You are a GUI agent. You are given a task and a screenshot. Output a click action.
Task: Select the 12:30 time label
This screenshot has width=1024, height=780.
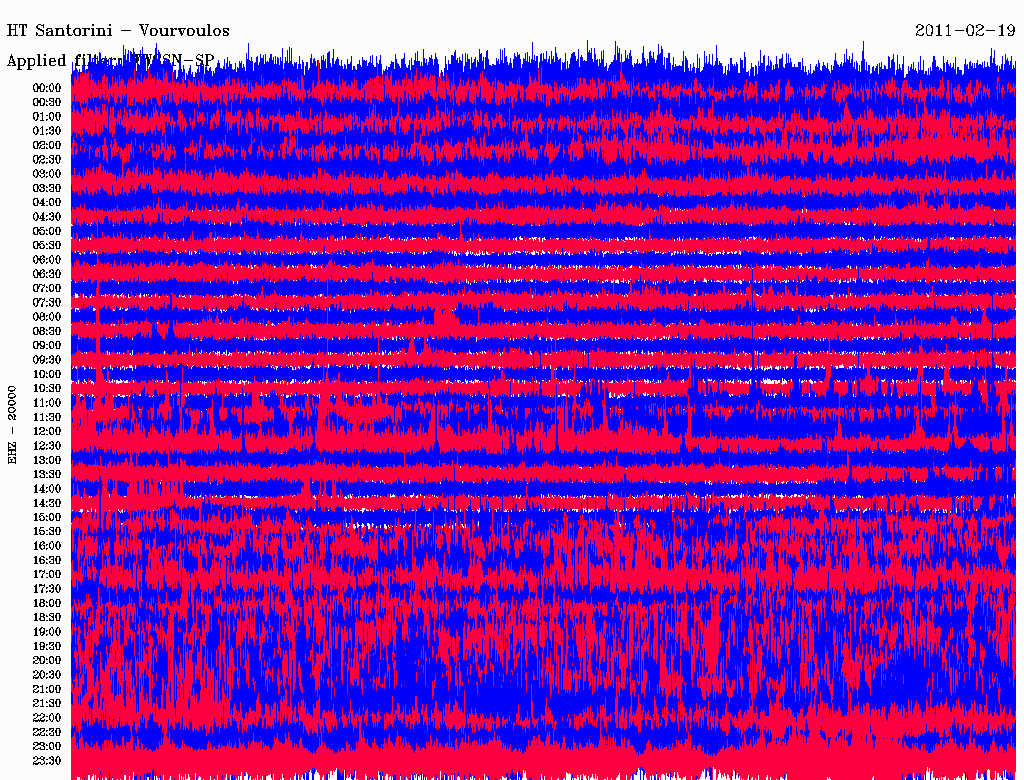[x=47, y=446]
